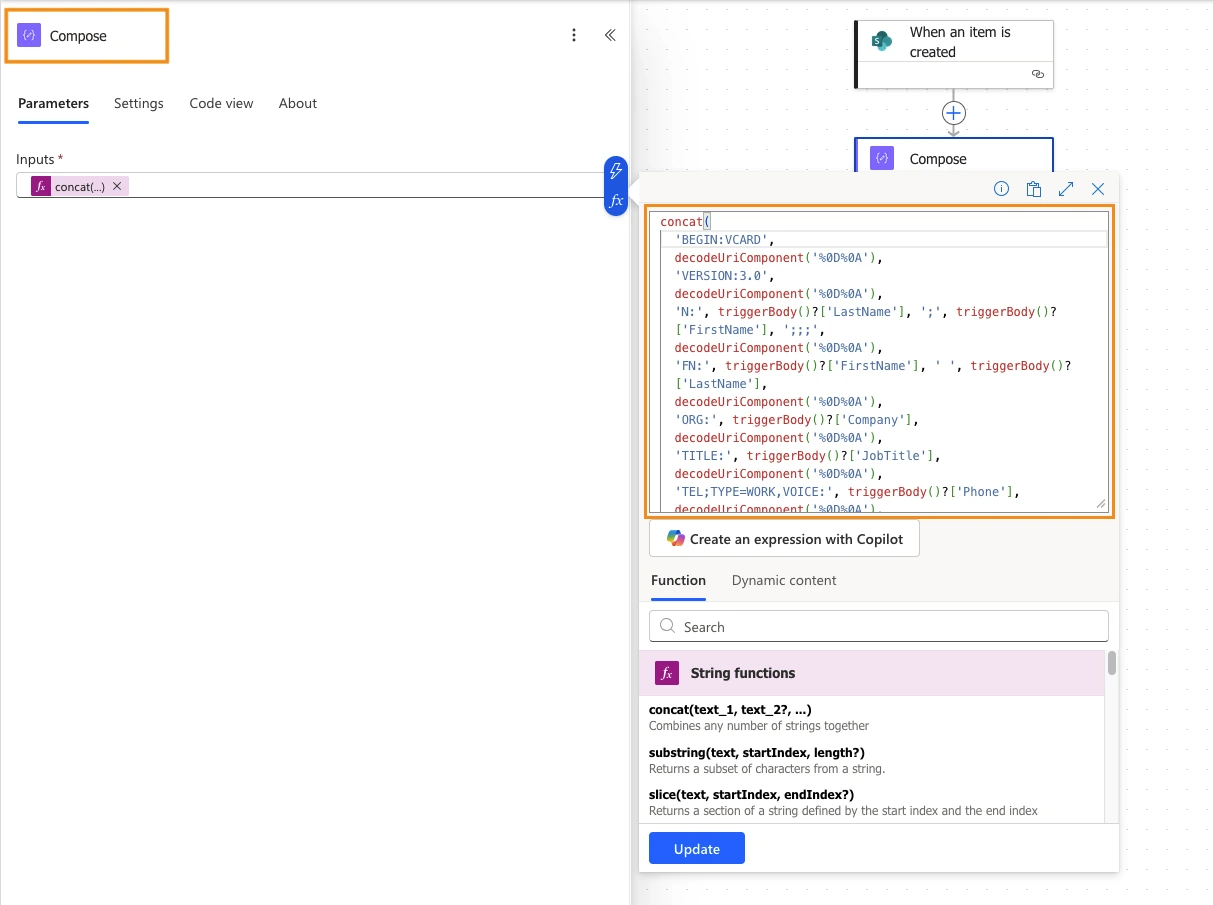Click the String functions fx icon
Viewport: 1213px width, 905px height.
(x=667, y=673)
